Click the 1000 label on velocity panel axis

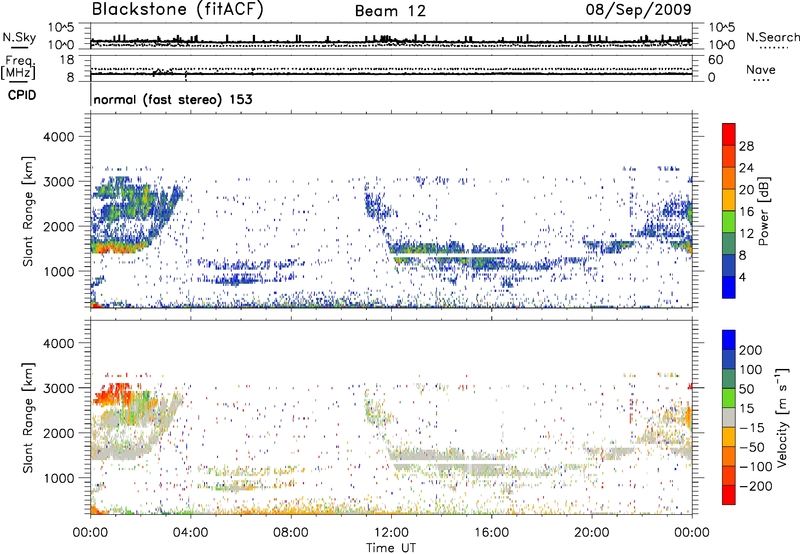coord(58,478)
